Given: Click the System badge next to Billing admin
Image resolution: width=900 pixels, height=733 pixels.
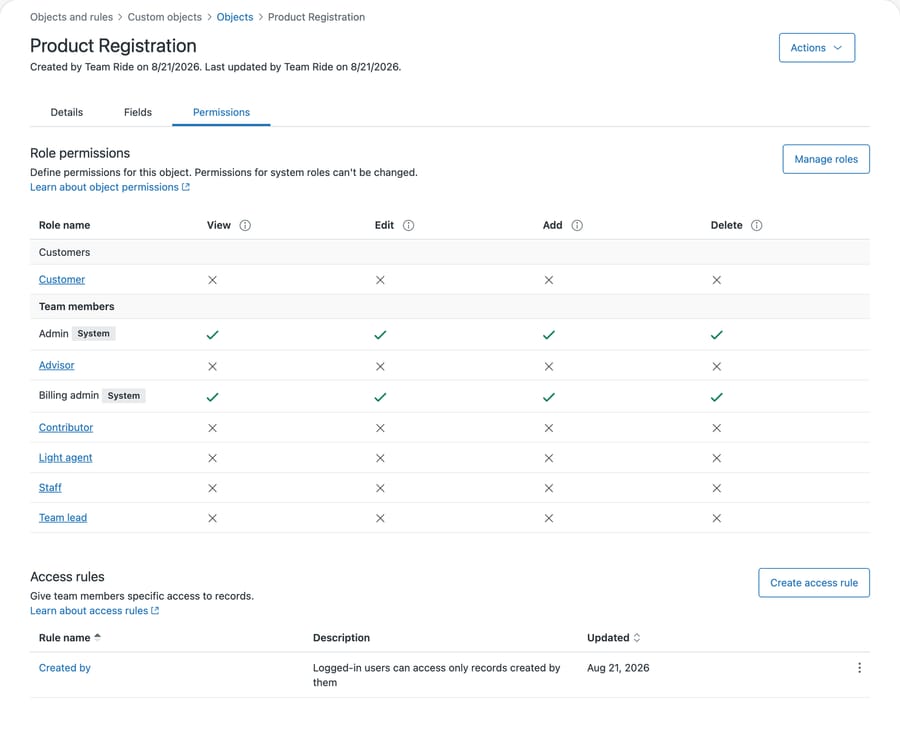Looking at the screenshot, I should pos(123,395).
